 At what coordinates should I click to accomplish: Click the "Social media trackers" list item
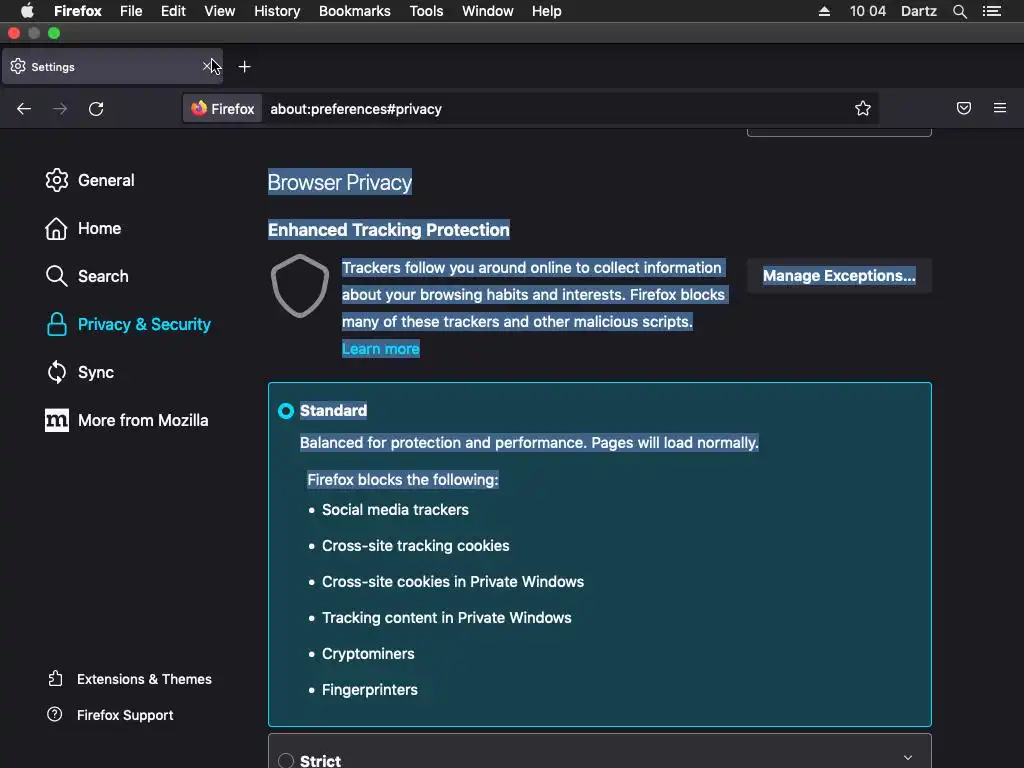point(395,510)
